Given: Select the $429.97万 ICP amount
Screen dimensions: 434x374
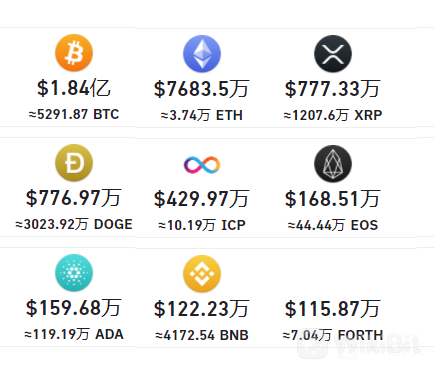Looking at the screenshot, I should (x=202, y=199).
